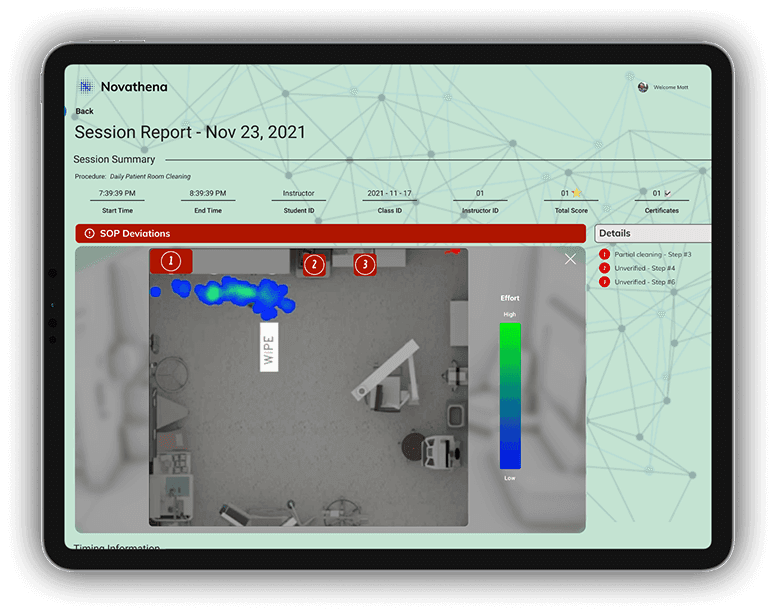Open Unverified - Step #4 detail
This screenshot has height=613, width=775.
click(645, 268)
